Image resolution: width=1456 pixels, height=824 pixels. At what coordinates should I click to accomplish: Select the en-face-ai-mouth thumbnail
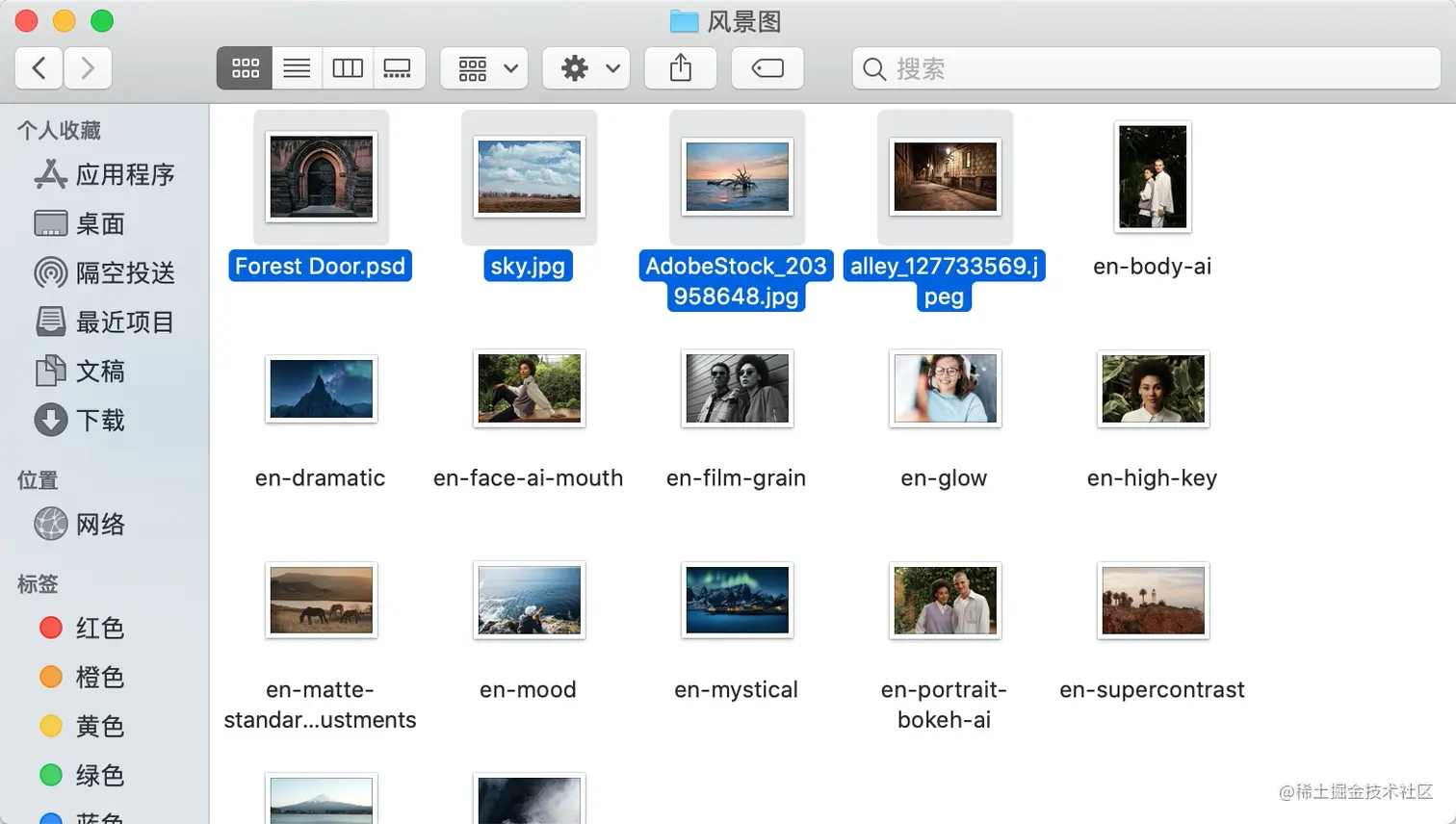[x=530, y=389]
